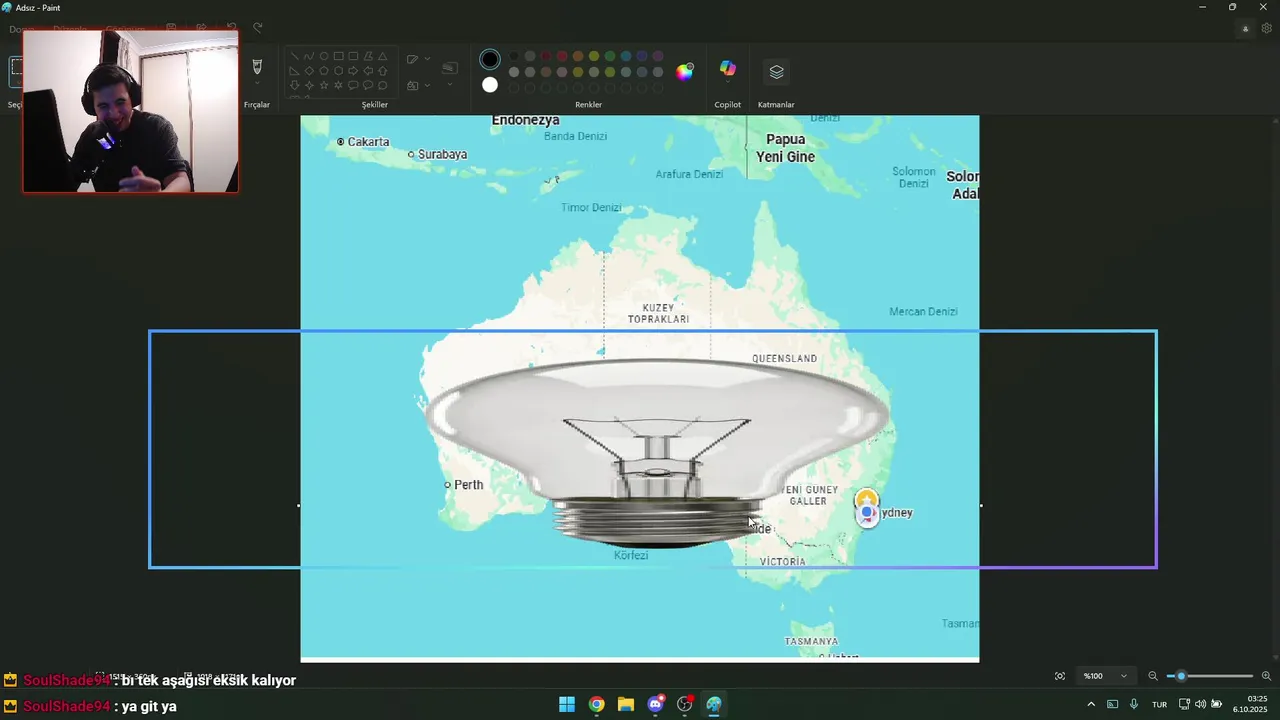Open Discord from taskbar

[x=655, y=704]
